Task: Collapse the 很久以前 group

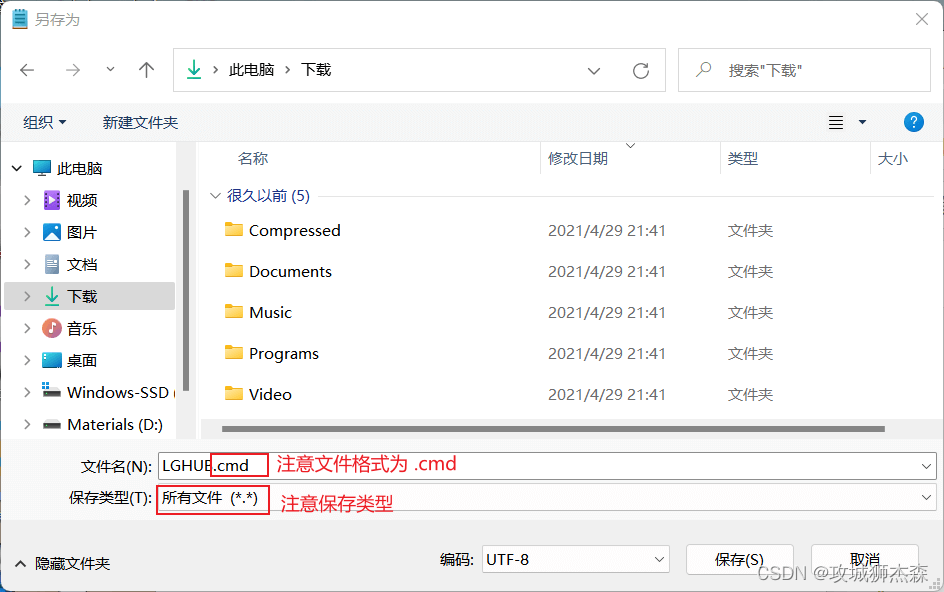Action: (x=215, y=196)
